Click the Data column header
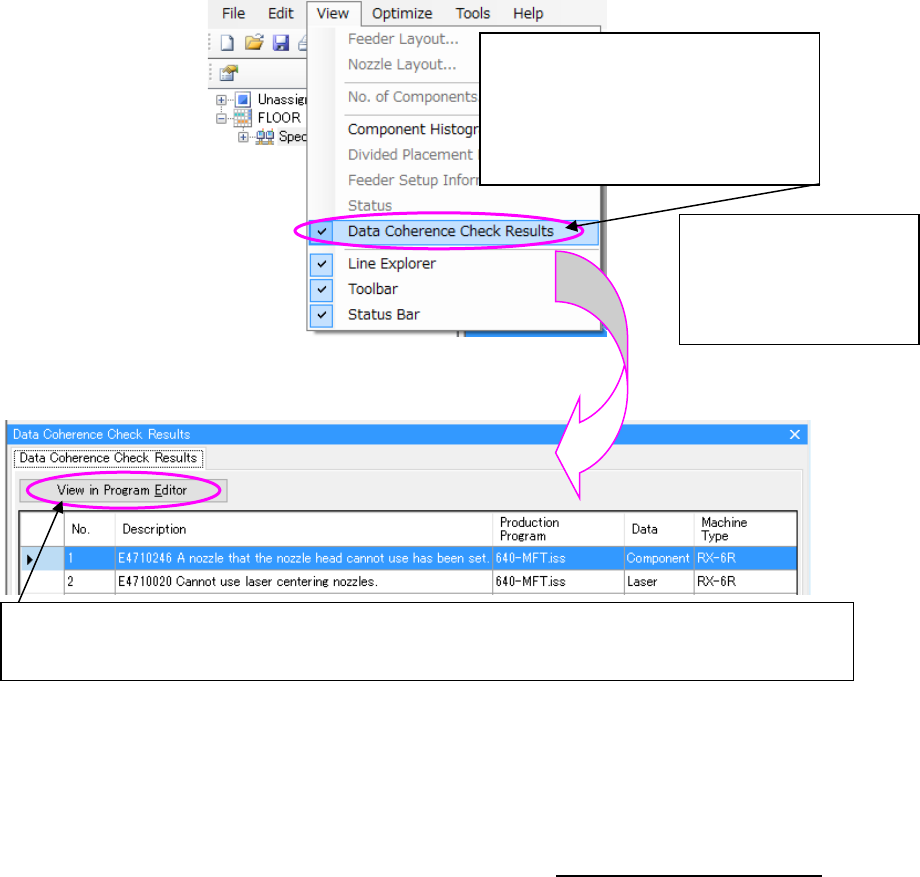Image resolution: width=920 pixels, height=877 pixels. click(x=659, y=529)
